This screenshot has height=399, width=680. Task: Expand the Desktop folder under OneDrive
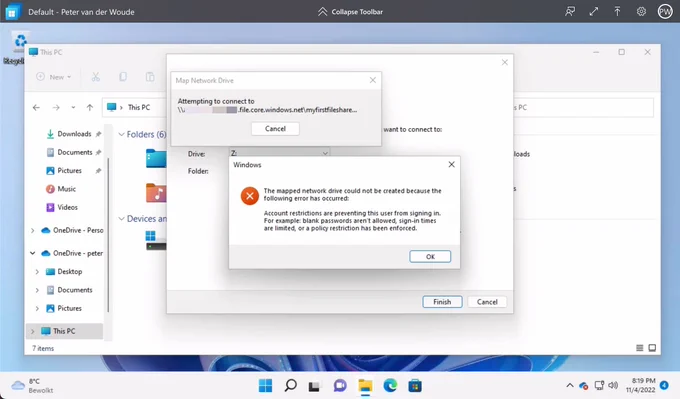click(x=37, y=271)
